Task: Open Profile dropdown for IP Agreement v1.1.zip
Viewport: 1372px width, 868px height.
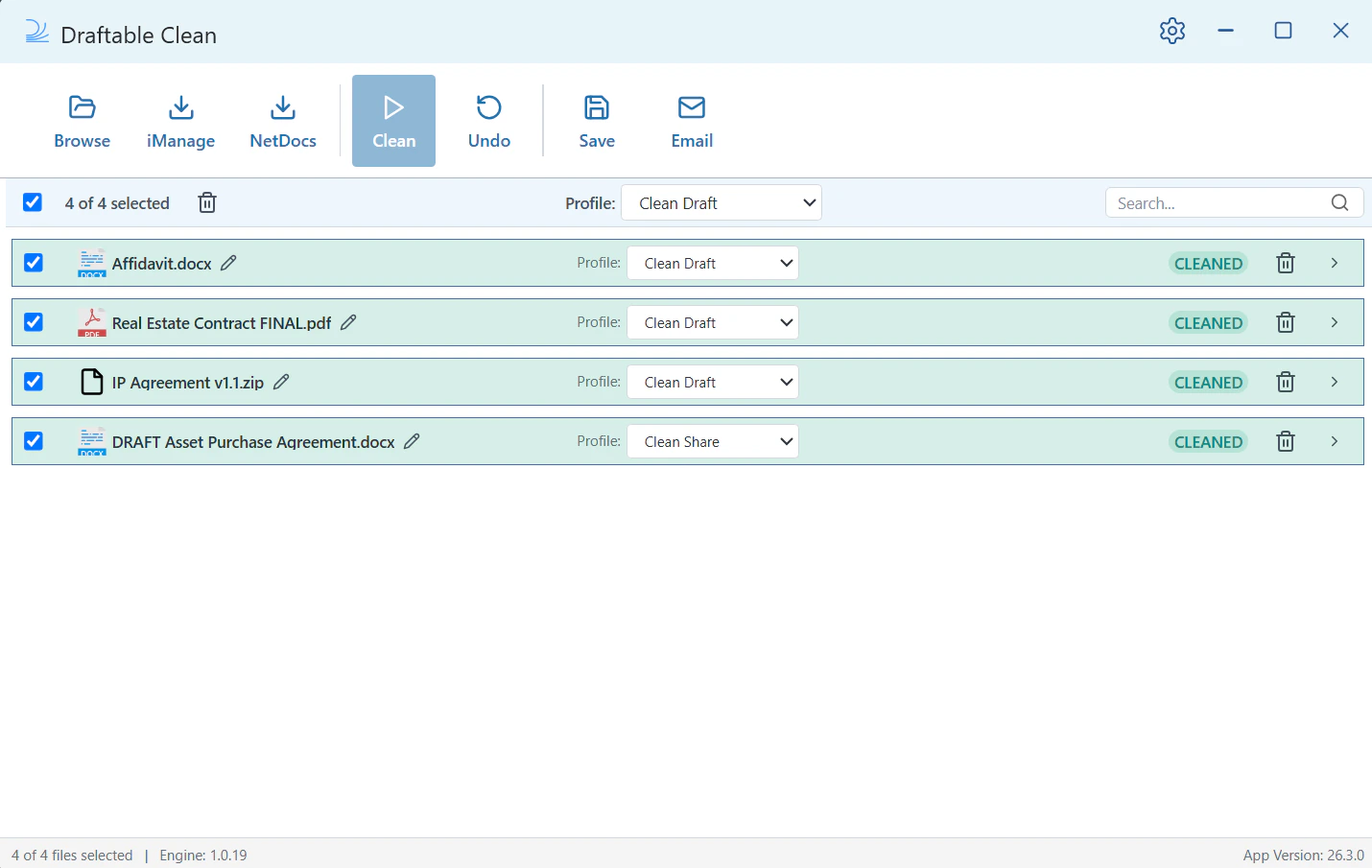Action: pyautogui.click(x=713, y=382)
